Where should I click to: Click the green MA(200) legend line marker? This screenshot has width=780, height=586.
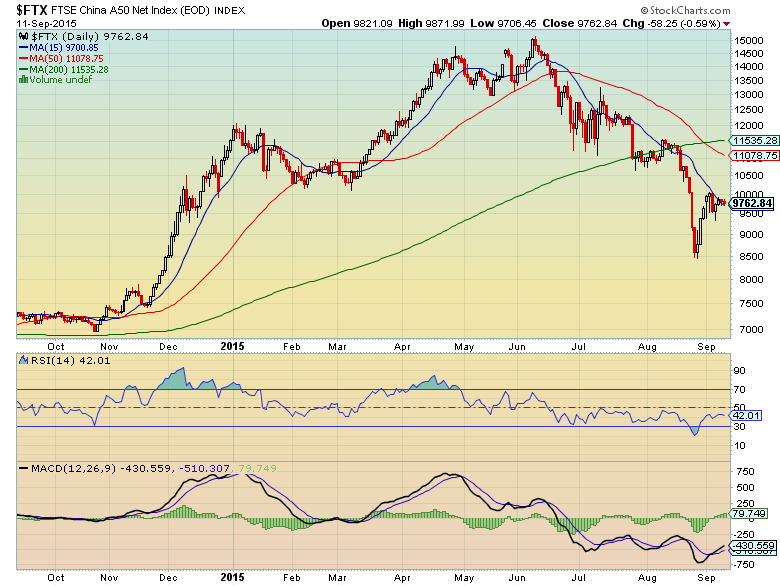pos(22,69)
